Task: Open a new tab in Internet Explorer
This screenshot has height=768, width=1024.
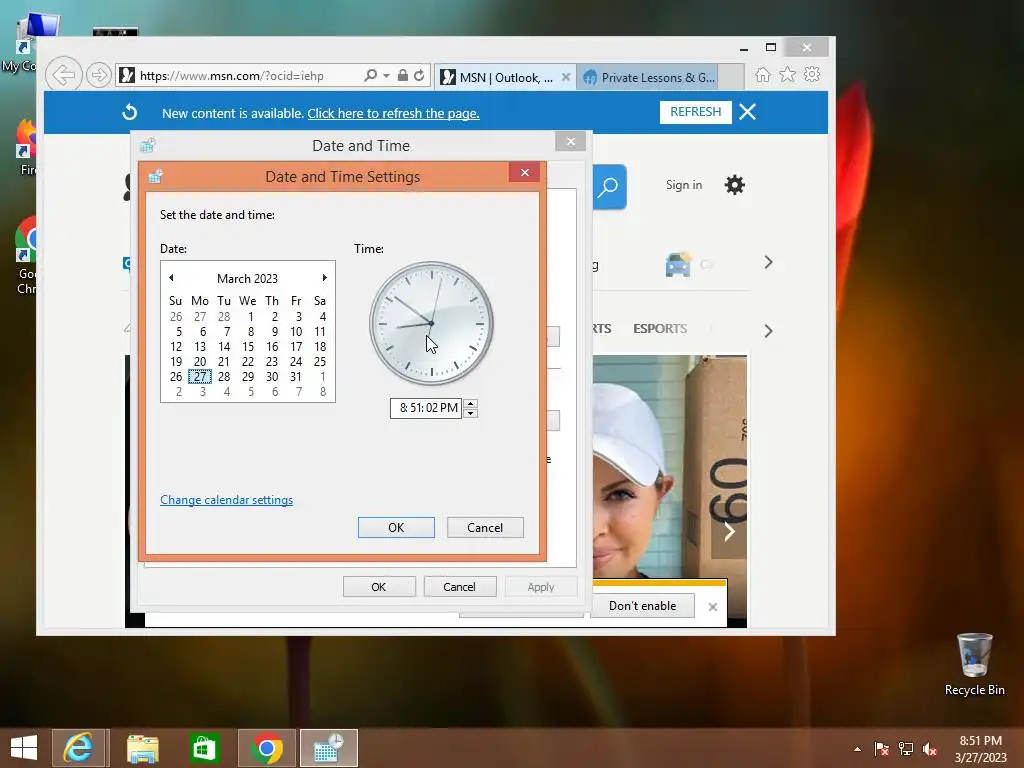Action: coord(731,77)
